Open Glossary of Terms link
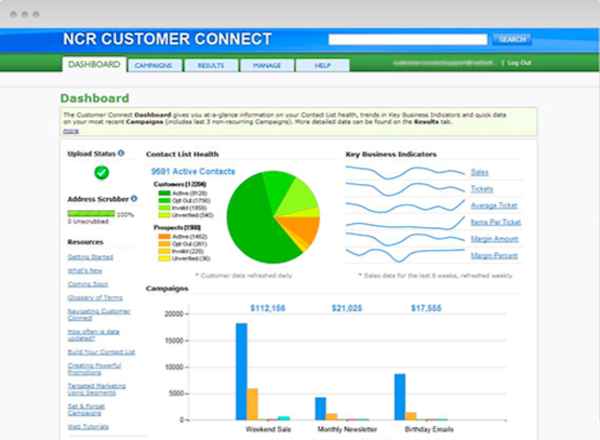The image size is (600, 440). click(95, 298)
